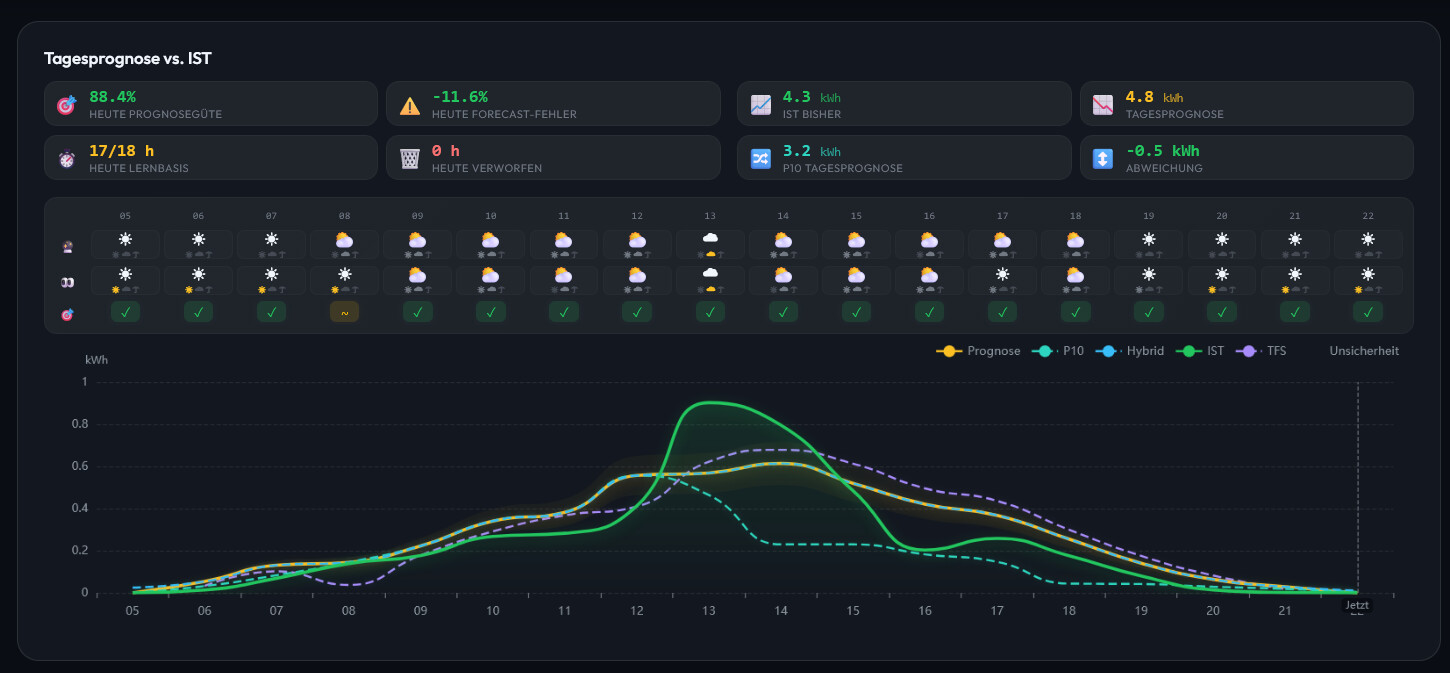Click the HEUTE FORECAST-FEHLER label

tap(504, 114)
